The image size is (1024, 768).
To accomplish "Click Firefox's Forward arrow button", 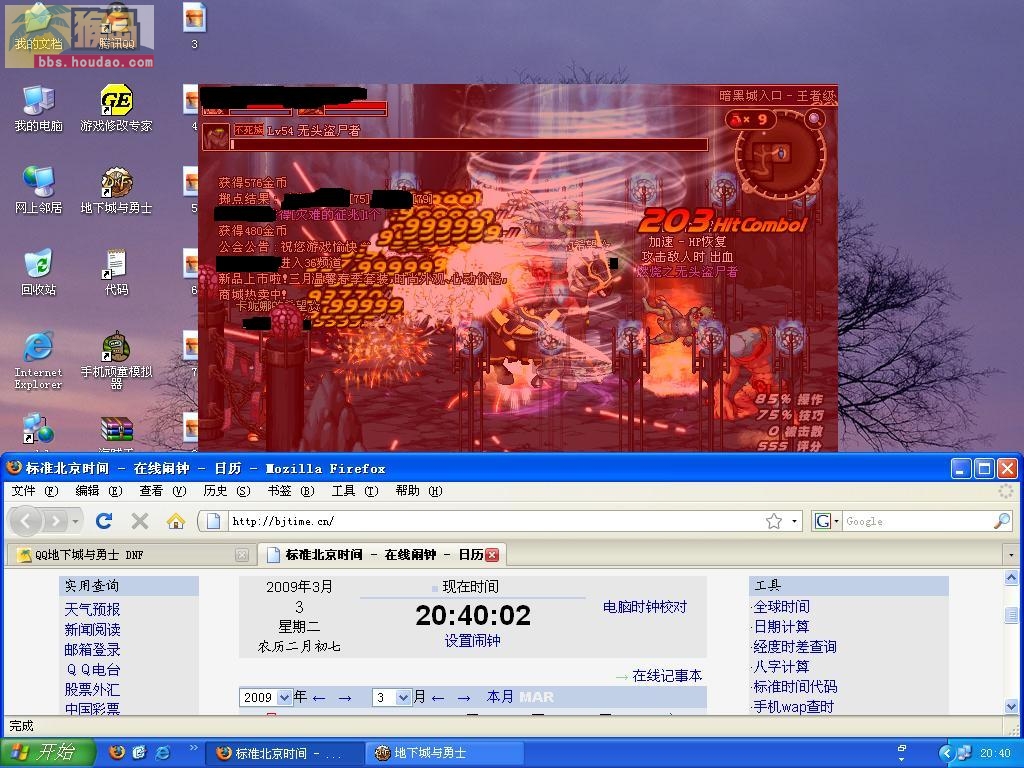I will pyautogui.click(x=56, y=521).
